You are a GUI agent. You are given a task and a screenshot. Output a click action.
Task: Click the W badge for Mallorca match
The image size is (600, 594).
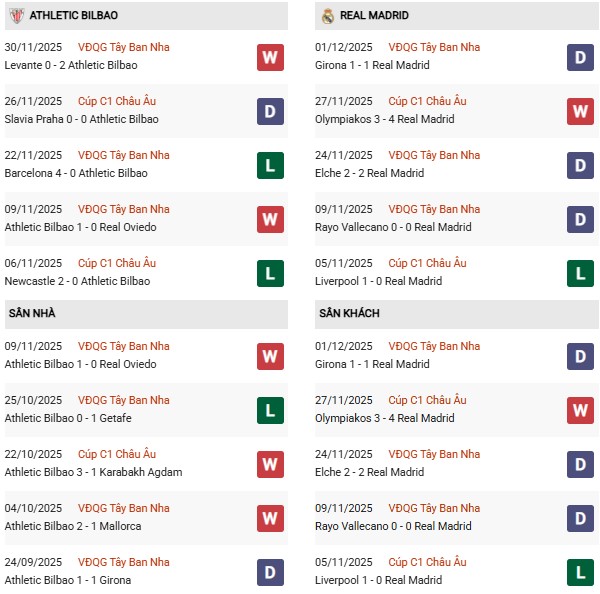click(x=270, y=518)
